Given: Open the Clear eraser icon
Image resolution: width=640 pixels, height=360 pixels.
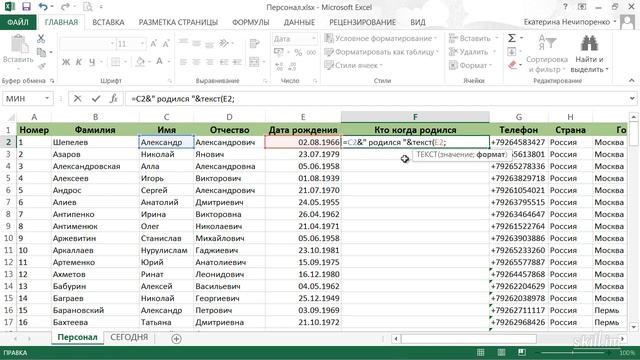Looking at the screenshot, I should 513,65.
